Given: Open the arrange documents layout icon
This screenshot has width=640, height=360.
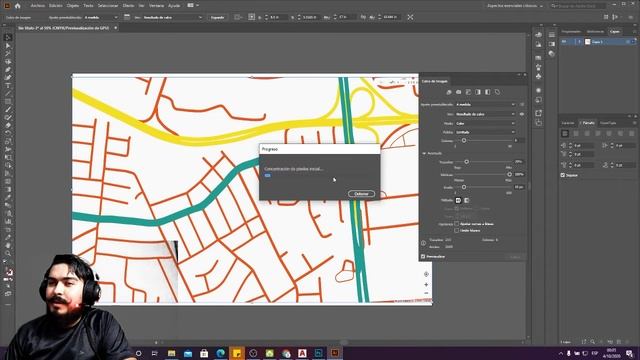Looking at the screenshot, I should (192, 6).
